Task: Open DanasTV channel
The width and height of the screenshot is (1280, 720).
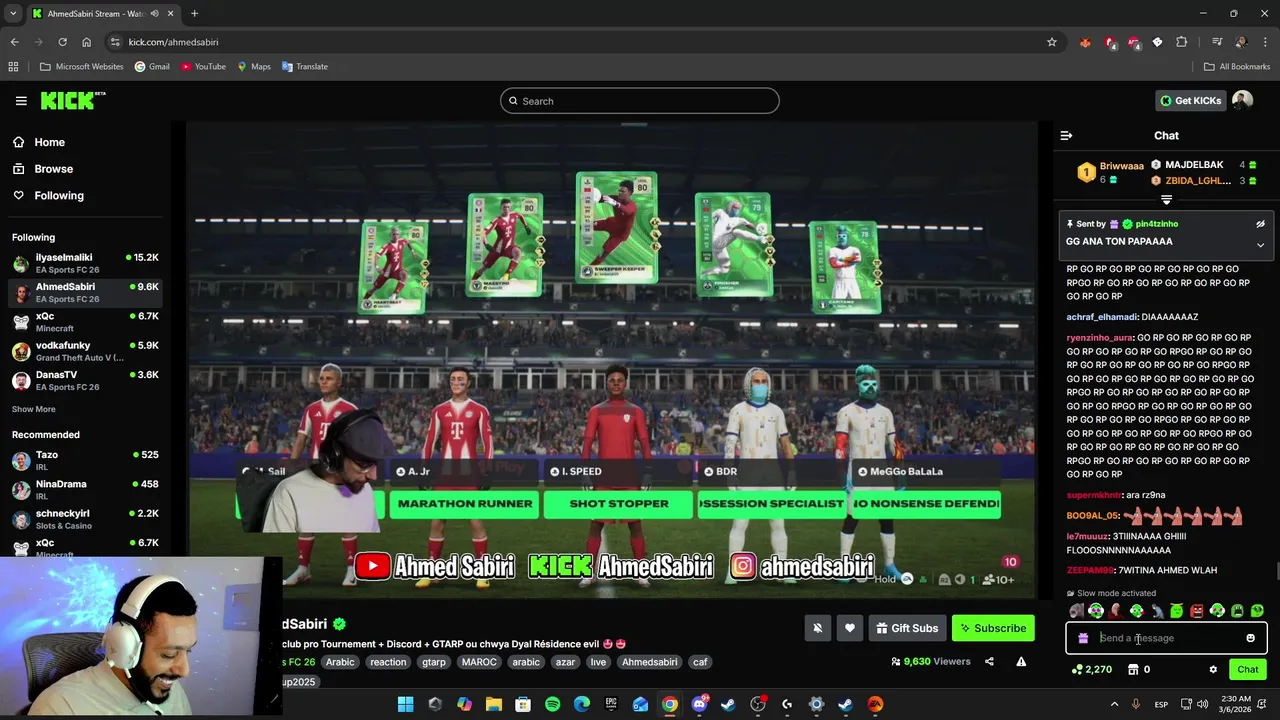Action: coord(85,380)
